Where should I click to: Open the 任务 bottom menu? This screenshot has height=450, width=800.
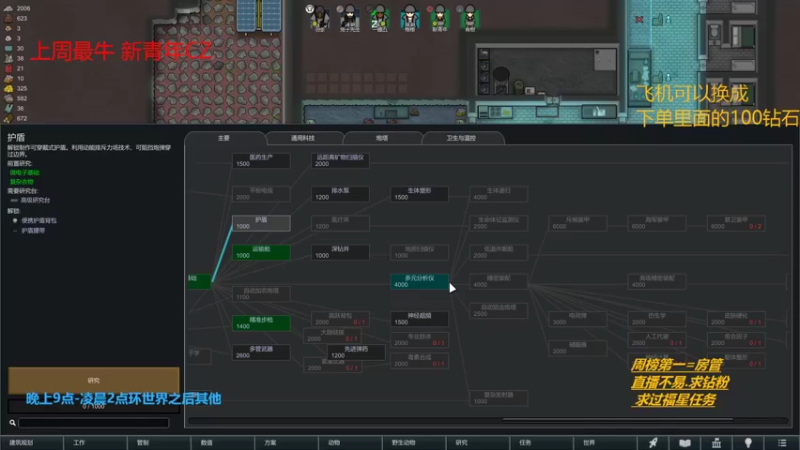[542, 443]
